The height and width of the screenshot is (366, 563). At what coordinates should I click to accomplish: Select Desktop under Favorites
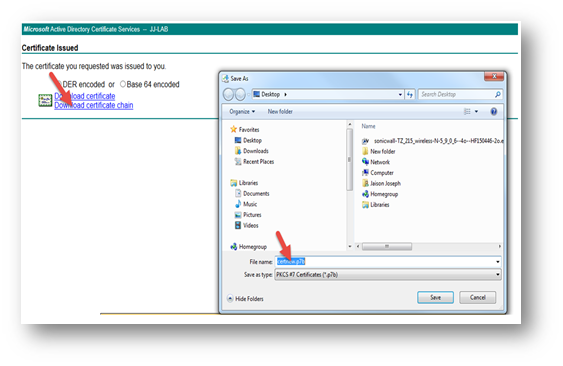click(248, 140)
